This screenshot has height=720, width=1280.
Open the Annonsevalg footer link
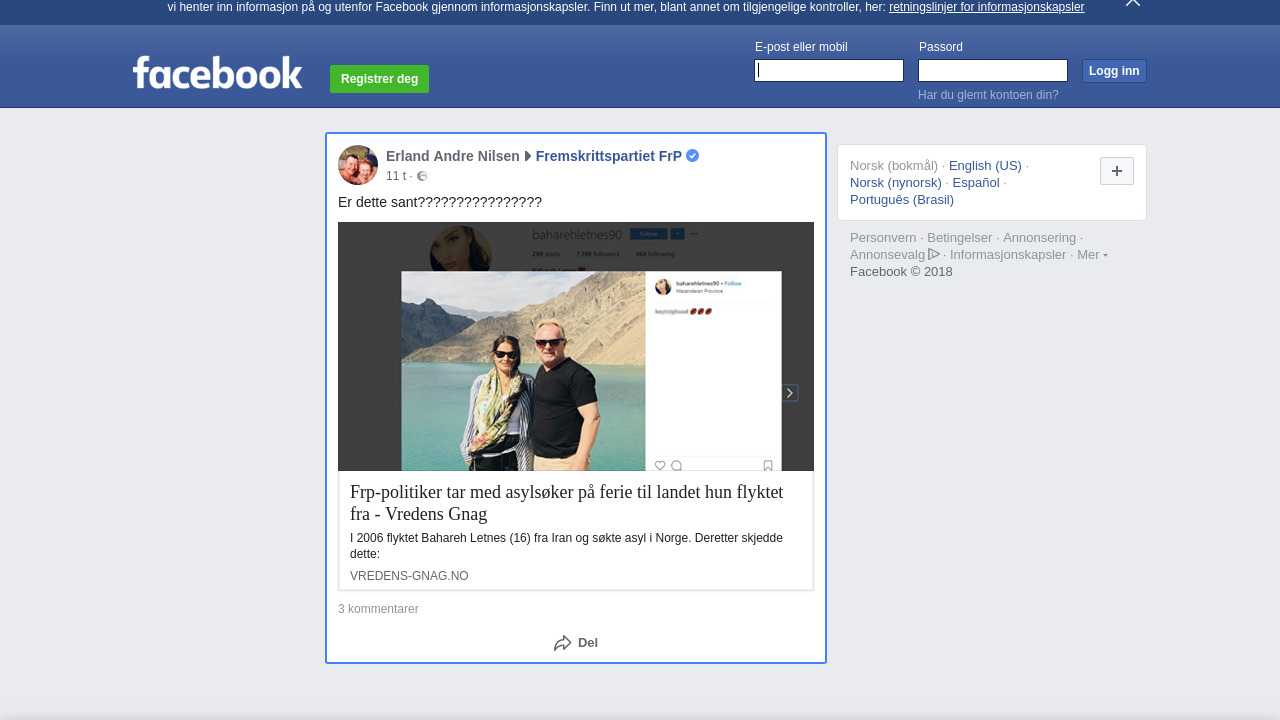pos(894,255)
